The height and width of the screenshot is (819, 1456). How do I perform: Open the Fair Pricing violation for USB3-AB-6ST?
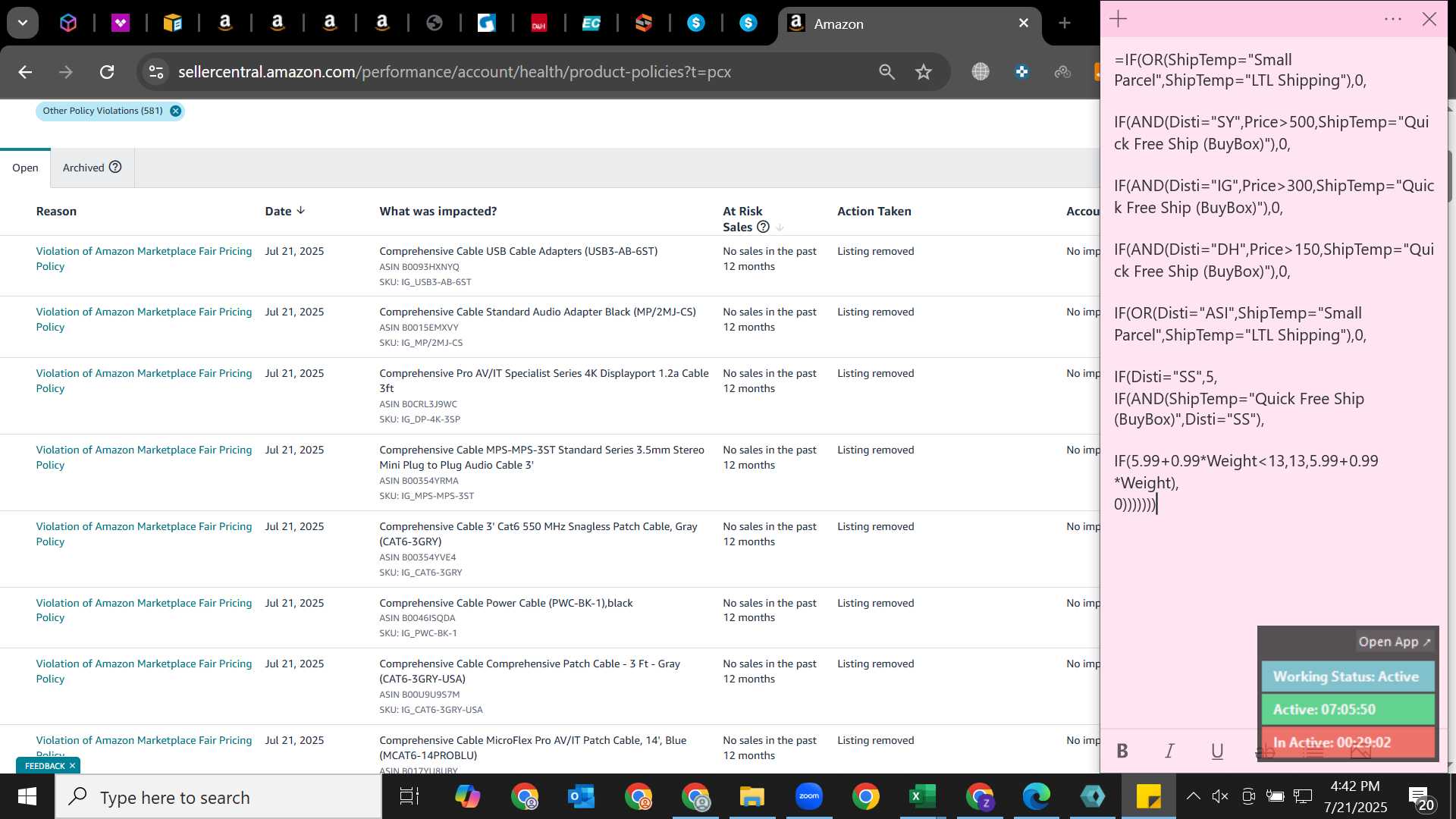pos(144,259)
